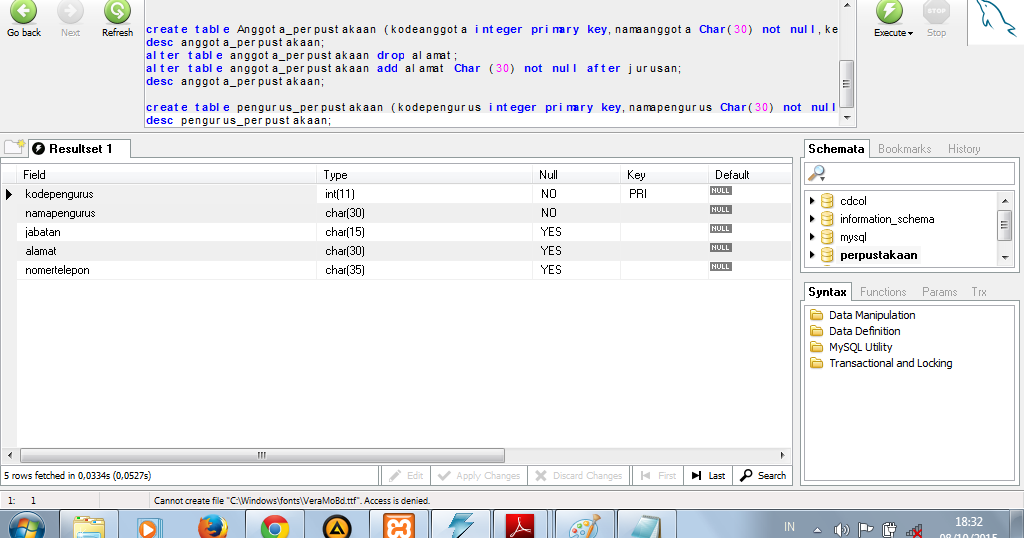Screen dimensions: 1024x538
Task: Click the Apply Changes button
Action: pyautogui.click(x=479, y=475)
